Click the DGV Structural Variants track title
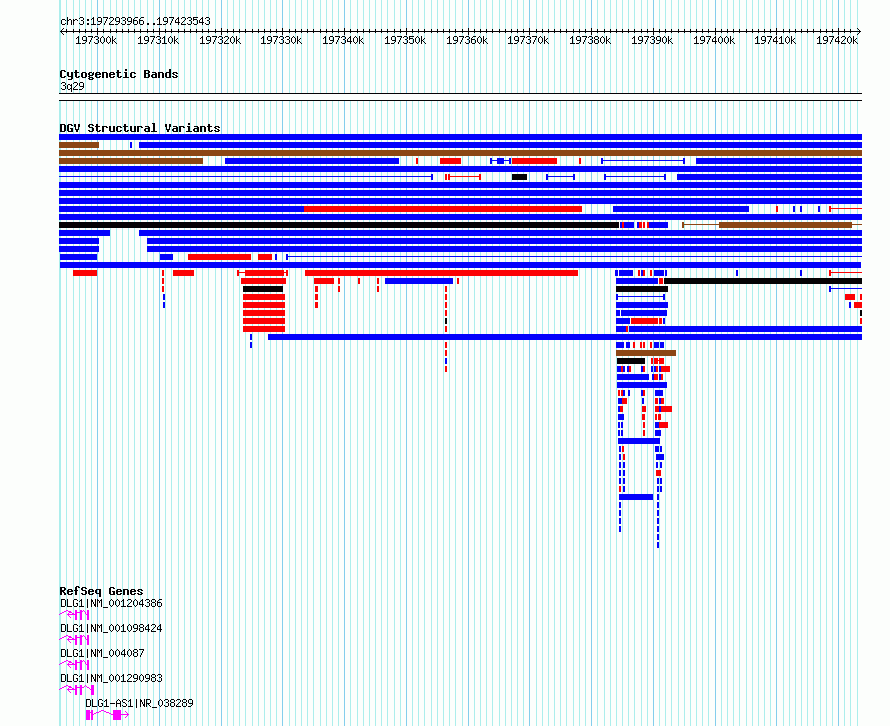890x726 pixels. coord(140,128)
